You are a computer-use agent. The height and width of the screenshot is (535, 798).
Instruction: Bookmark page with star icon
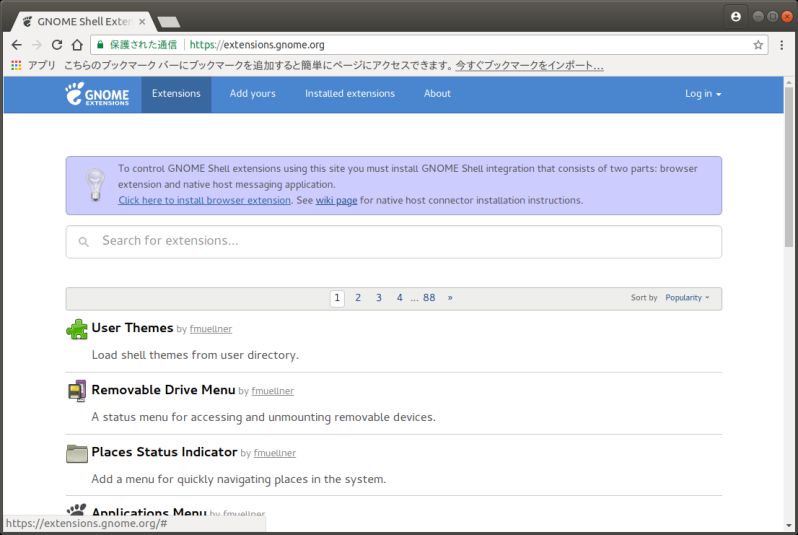[758, 45]
